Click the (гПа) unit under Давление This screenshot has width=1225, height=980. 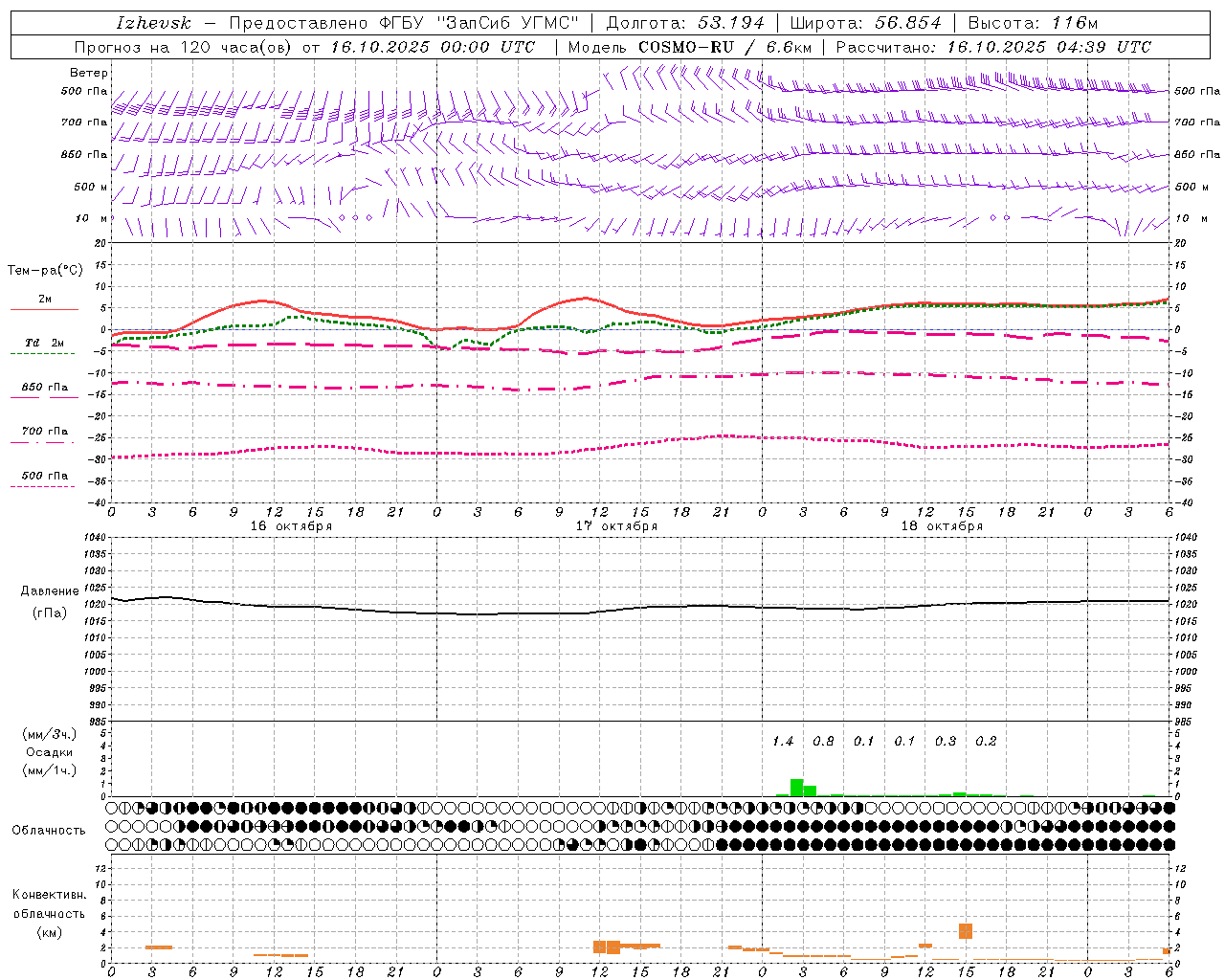click(x=50, y=613)
